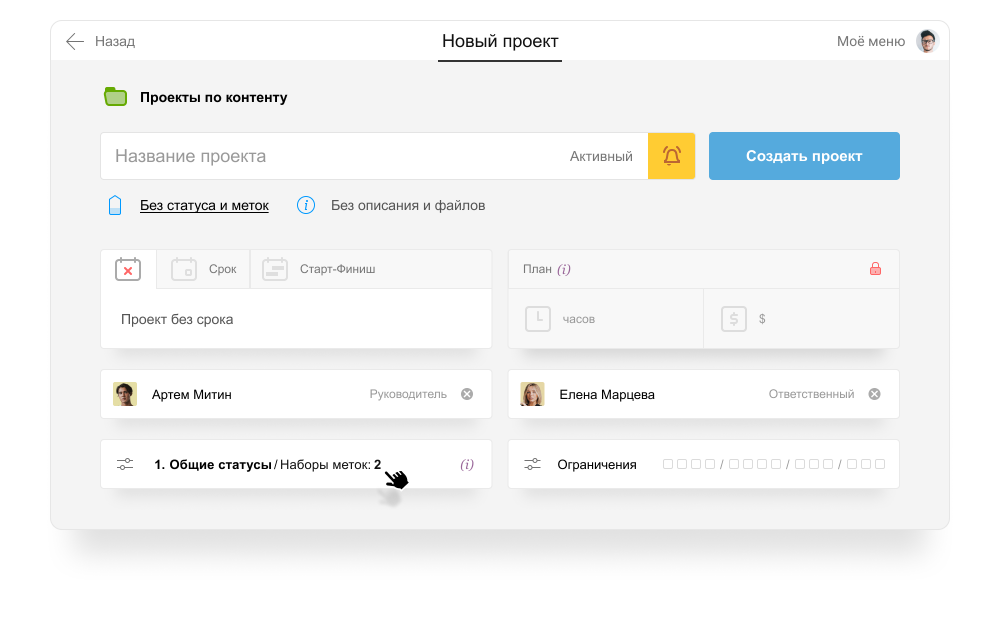
Task: Click the clock hours icon
Action: pos(538,319)
